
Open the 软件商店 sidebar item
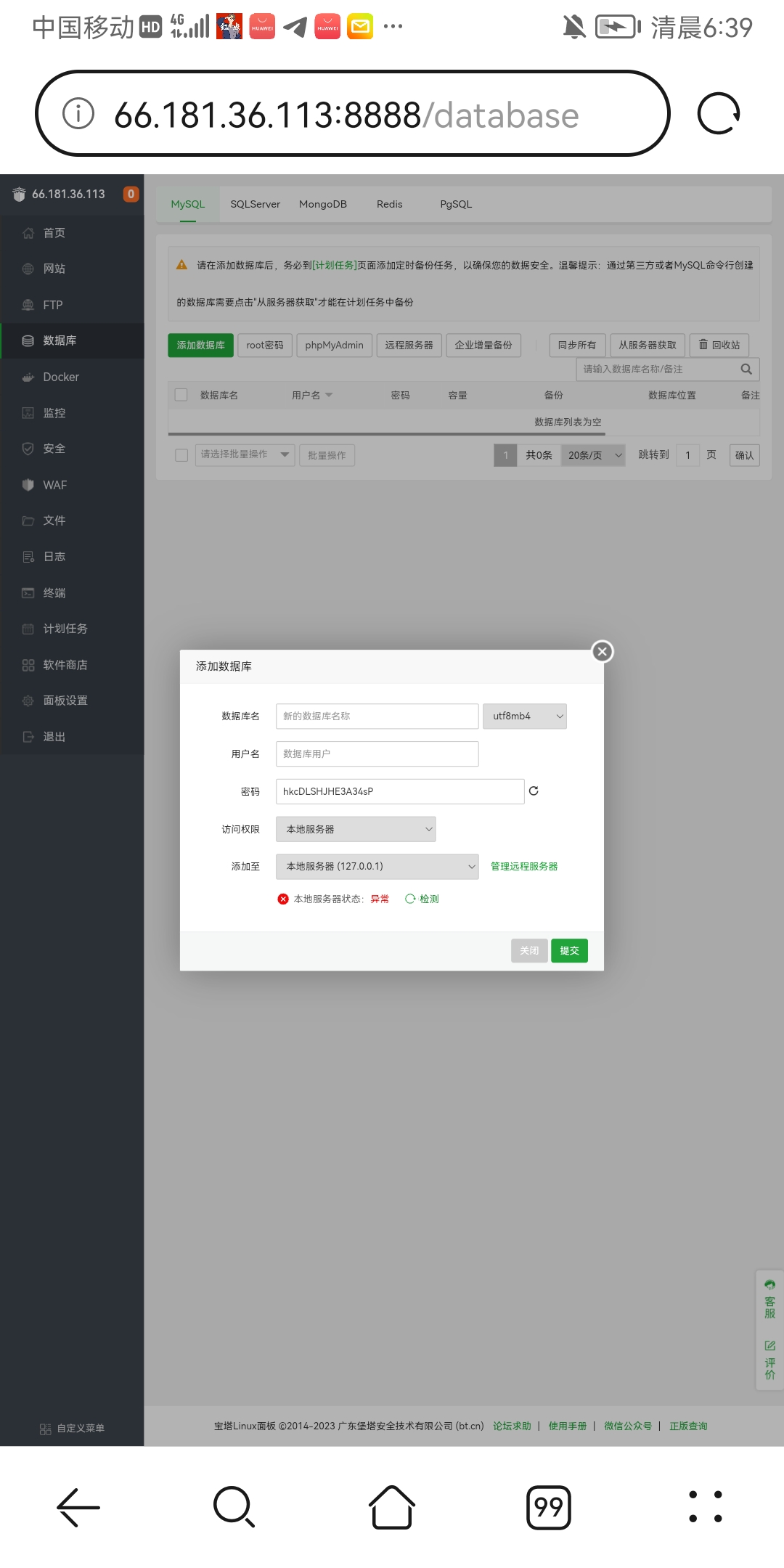[x=72, y=665]
